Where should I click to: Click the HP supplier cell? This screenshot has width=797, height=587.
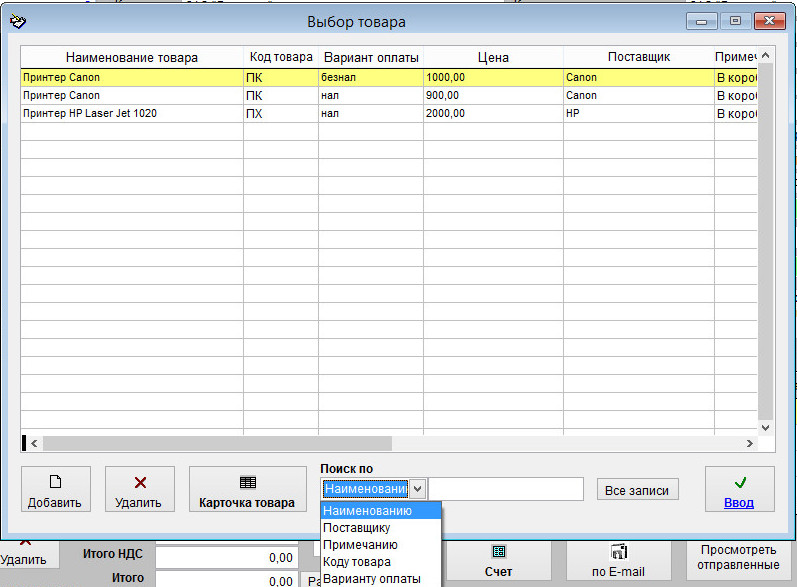click(639, 113)
